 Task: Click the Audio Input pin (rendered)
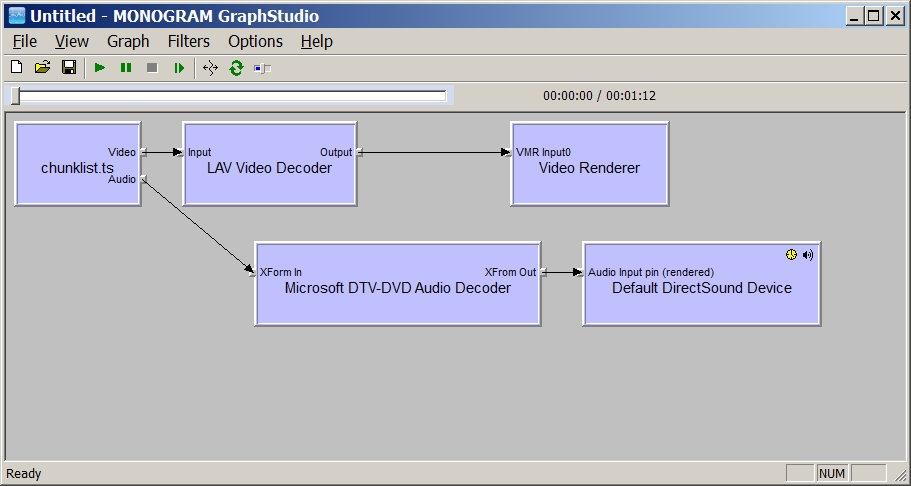pos(581,272)
